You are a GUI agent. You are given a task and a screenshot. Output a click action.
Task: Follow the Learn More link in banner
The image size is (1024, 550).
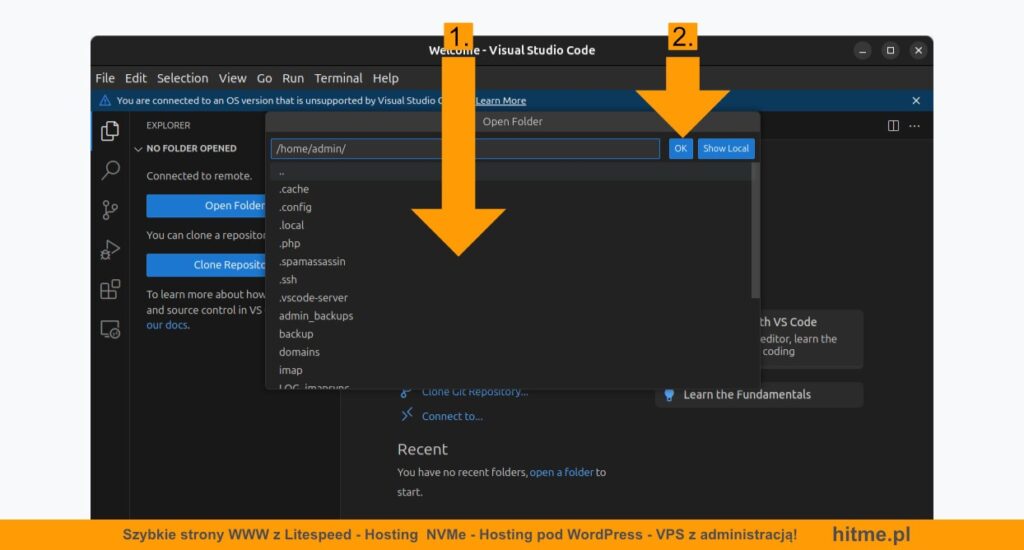(501, 101)
